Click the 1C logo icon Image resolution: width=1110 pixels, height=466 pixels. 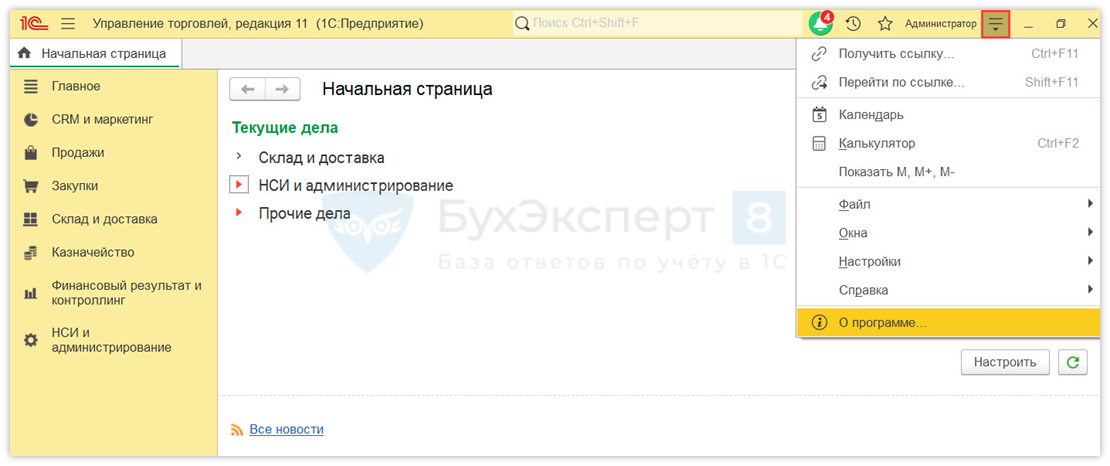(33, 24)
